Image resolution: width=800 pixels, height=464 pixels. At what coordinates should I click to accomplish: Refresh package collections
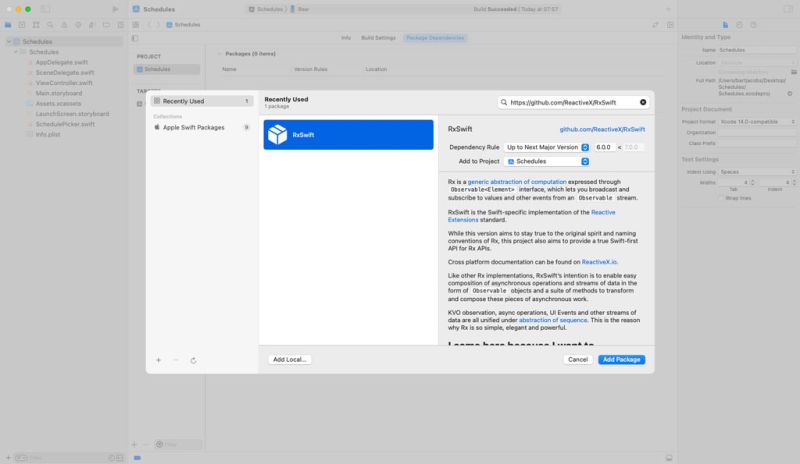193,360
